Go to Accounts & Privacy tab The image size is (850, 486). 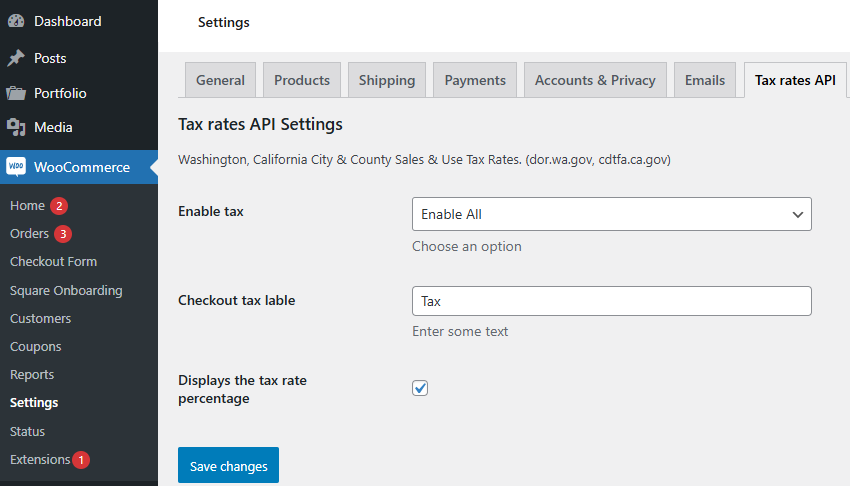(x=595, y=80)
